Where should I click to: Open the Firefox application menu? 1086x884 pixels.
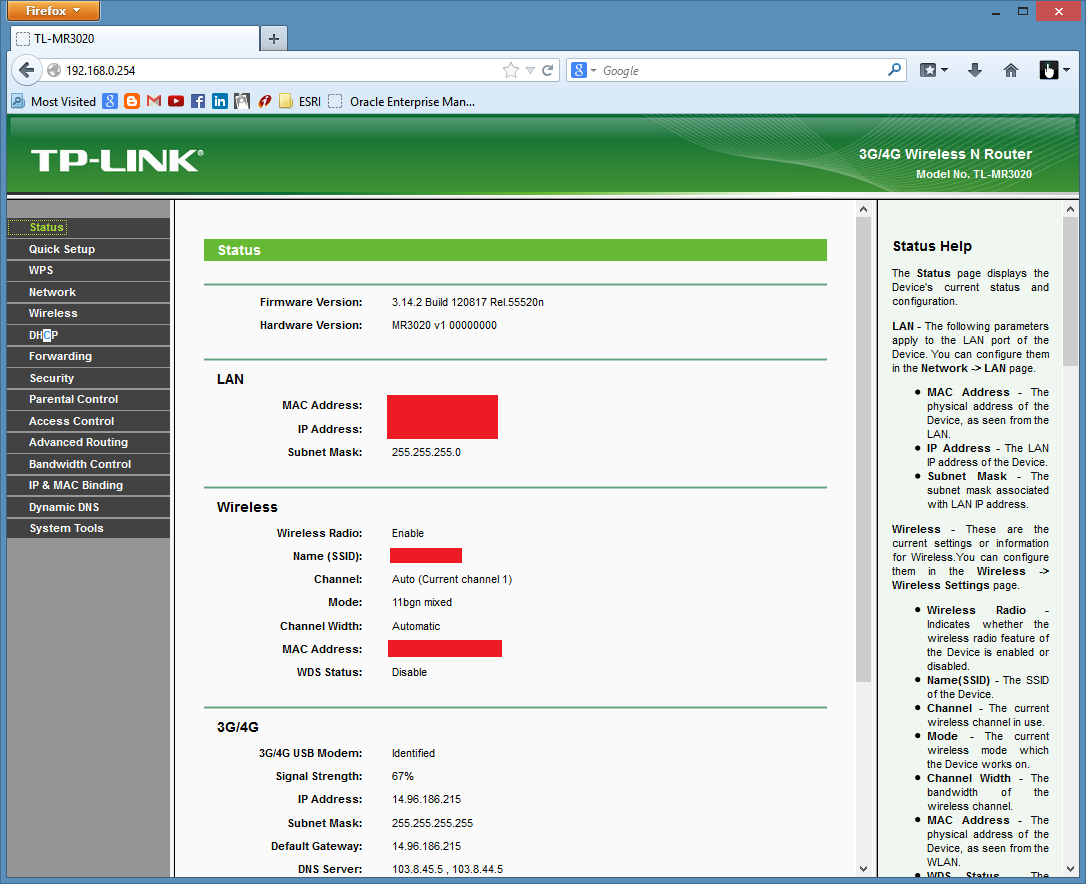pos(53,10)
